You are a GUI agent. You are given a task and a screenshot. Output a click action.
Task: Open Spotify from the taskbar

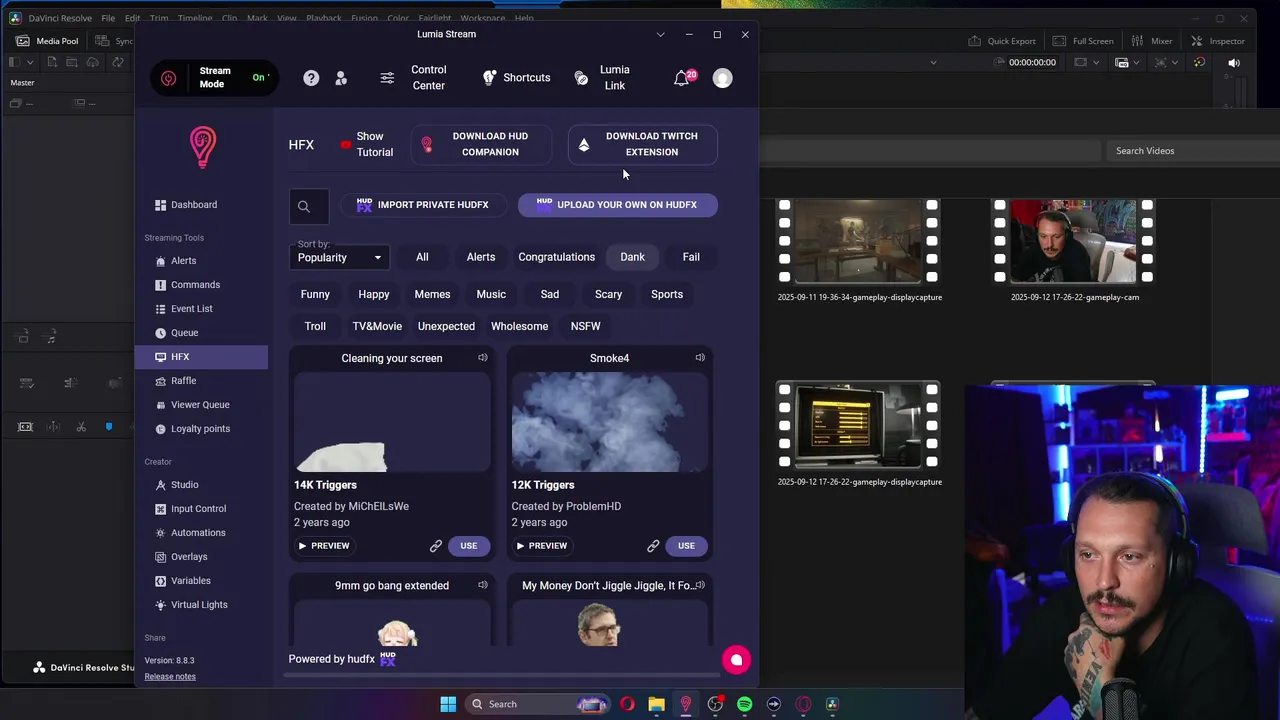click(744, 704)
